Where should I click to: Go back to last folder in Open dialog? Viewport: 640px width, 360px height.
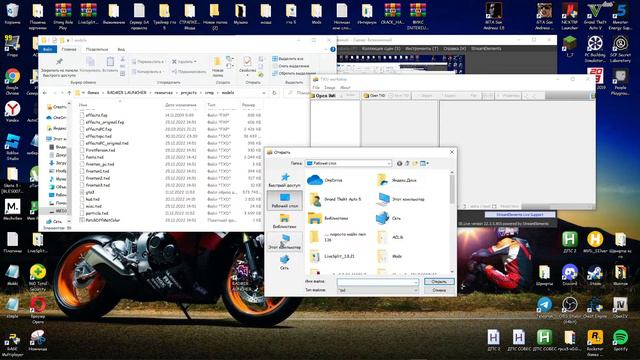point(399,163)
